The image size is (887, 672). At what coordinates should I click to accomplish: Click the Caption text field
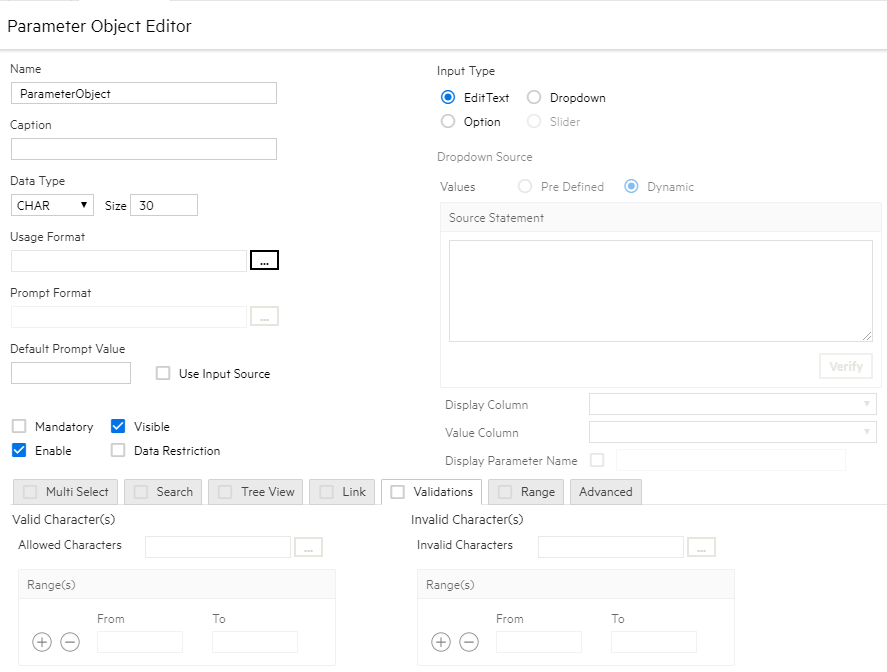coord(143,149)
